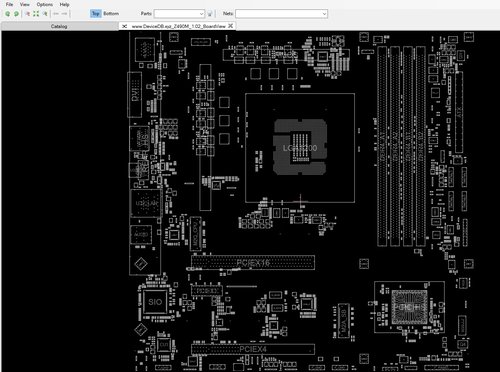Click the zoom-to-fit four arrows icon
The width and height of the screenshot is (500, 372).
pyautogui.click(x=36, y=14)
